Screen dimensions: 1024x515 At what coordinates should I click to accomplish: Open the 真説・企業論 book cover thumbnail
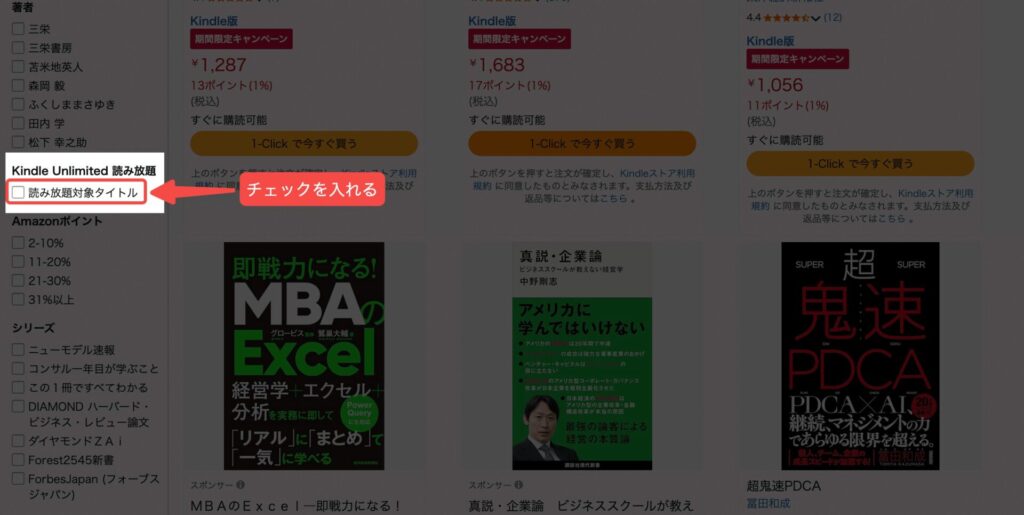[582, 356]
